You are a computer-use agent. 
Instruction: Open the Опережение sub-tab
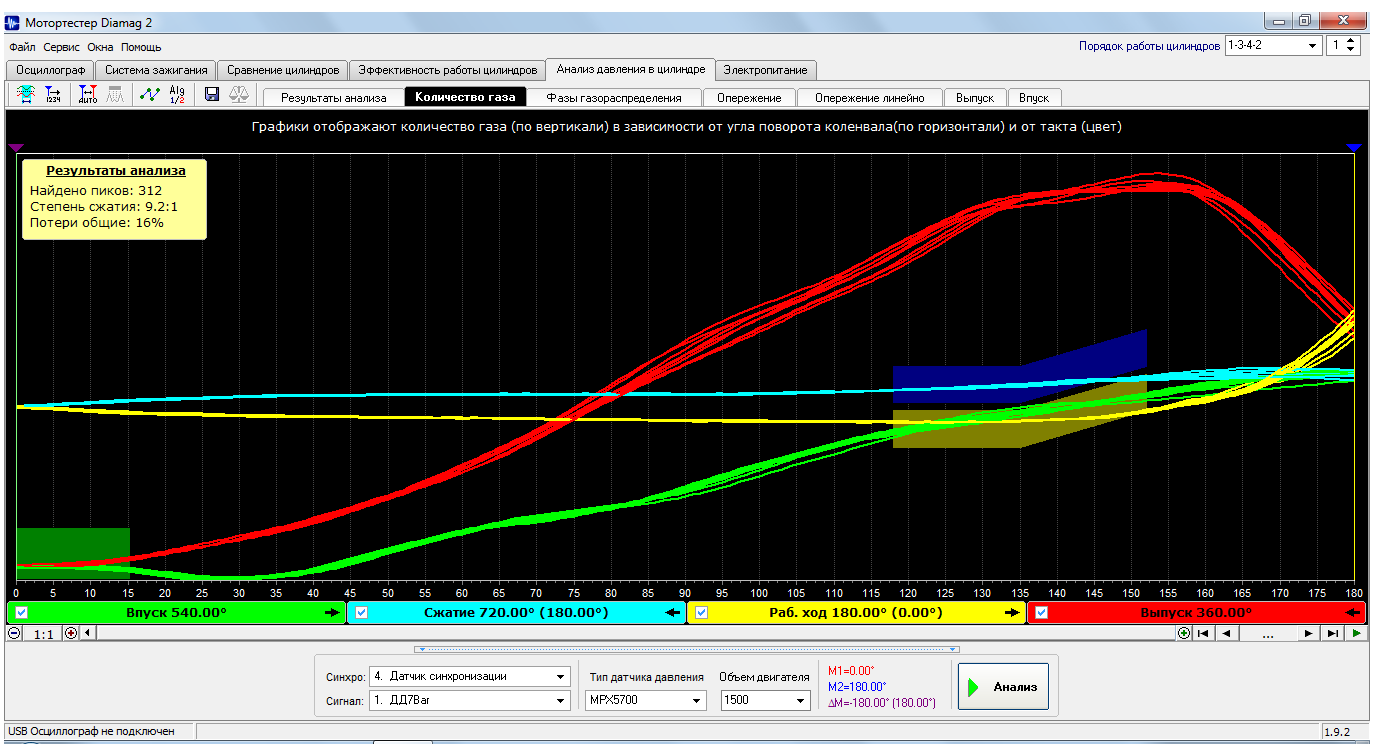coord(749,98)
